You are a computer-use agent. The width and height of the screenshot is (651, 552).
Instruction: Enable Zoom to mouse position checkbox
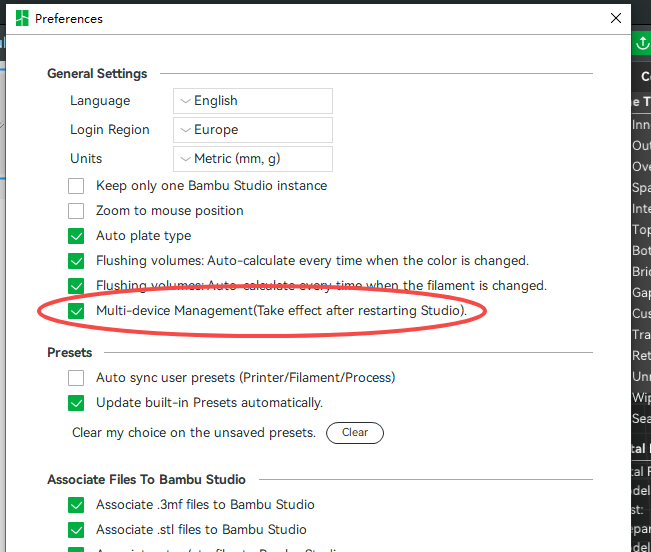(76, 211)
